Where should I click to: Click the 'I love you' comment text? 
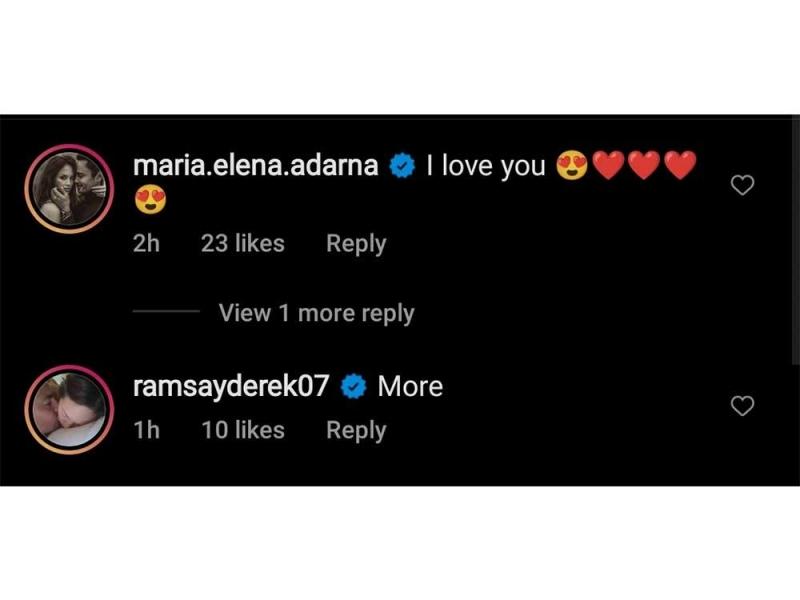[x=486, y=166]
